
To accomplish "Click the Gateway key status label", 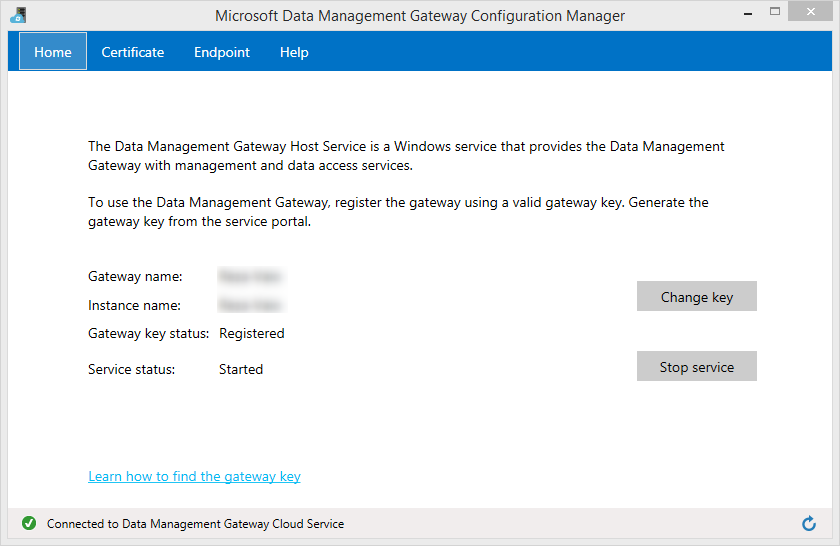I will 148,333.
